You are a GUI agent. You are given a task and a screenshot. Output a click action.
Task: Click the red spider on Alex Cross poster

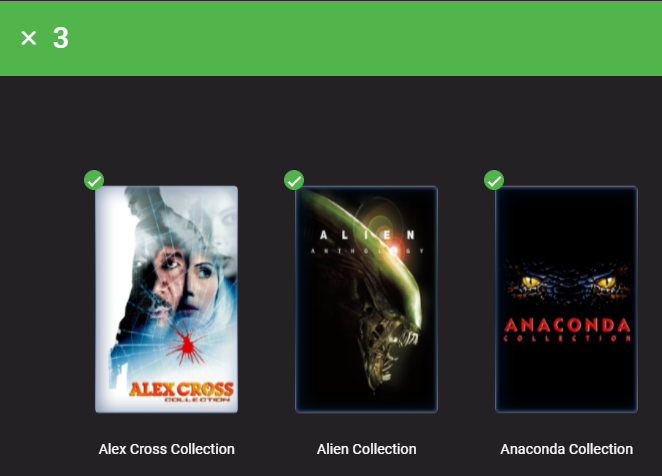point(185,343)
